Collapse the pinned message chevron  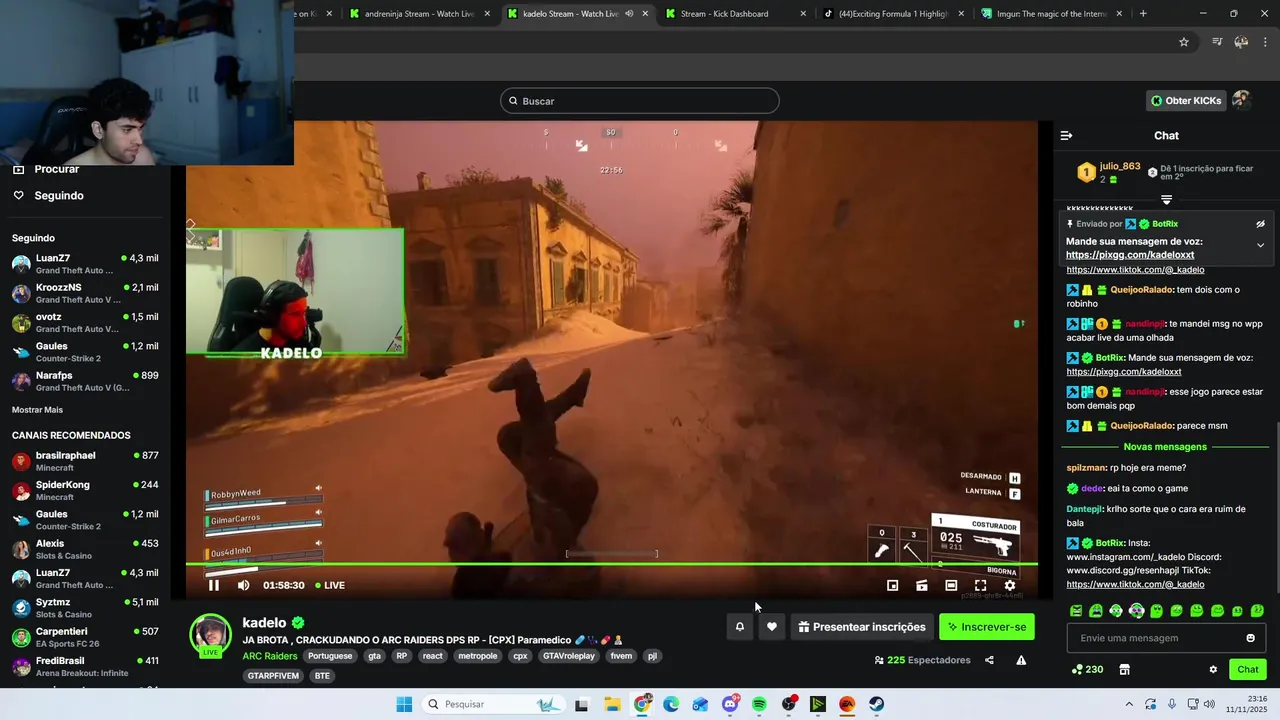pos(1260,245)
